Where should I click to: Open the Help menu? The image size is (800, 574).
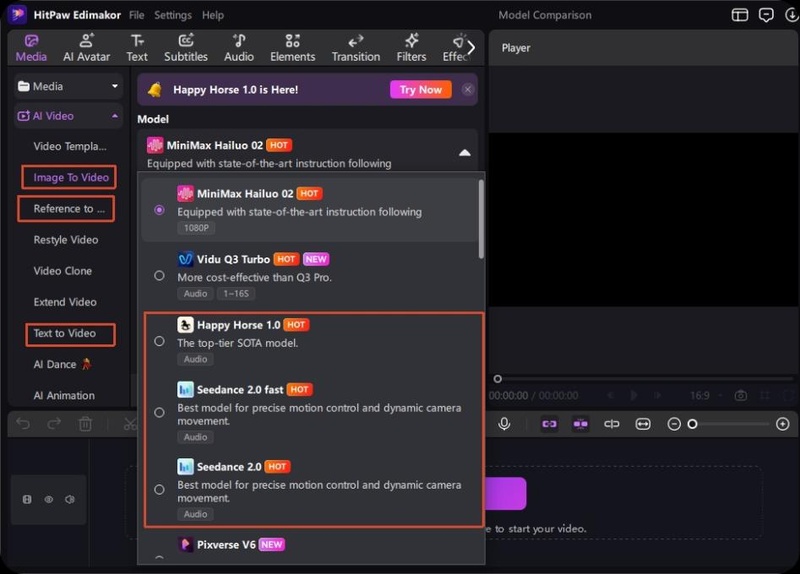(213, 15)
